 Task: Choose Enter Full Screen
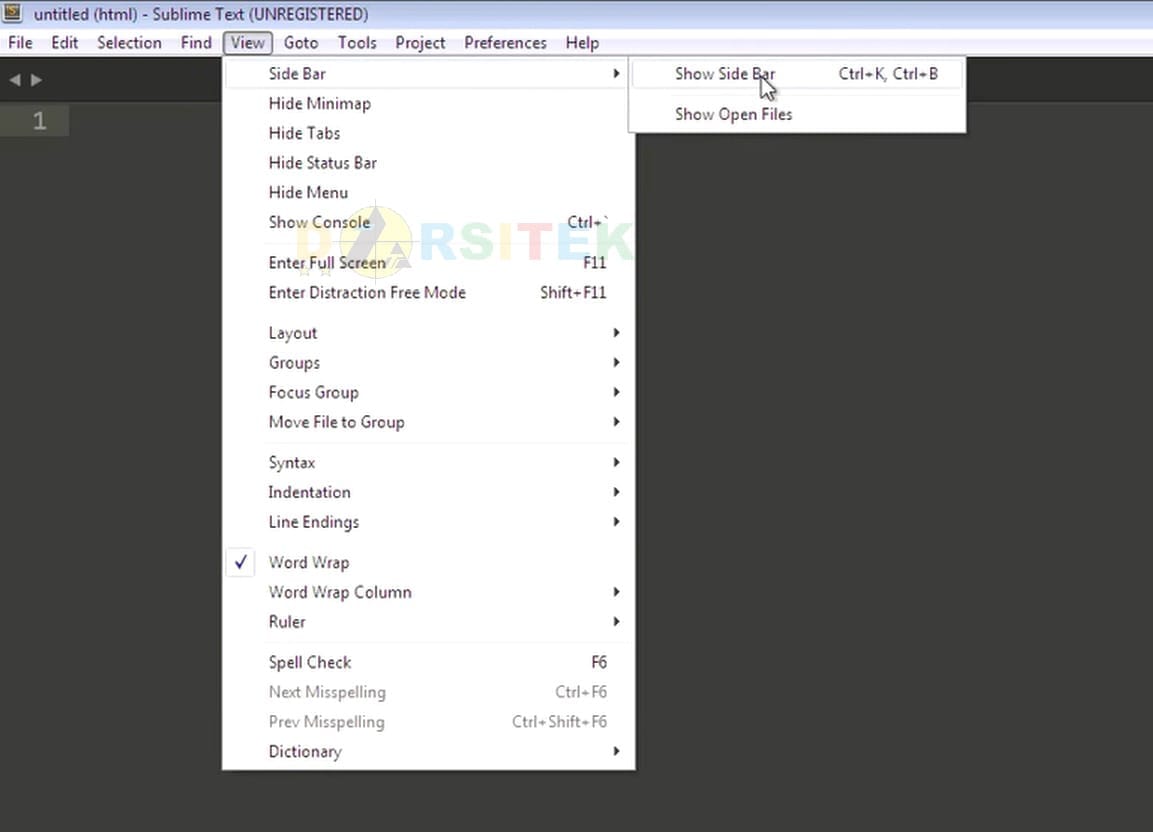click(429, 263)
